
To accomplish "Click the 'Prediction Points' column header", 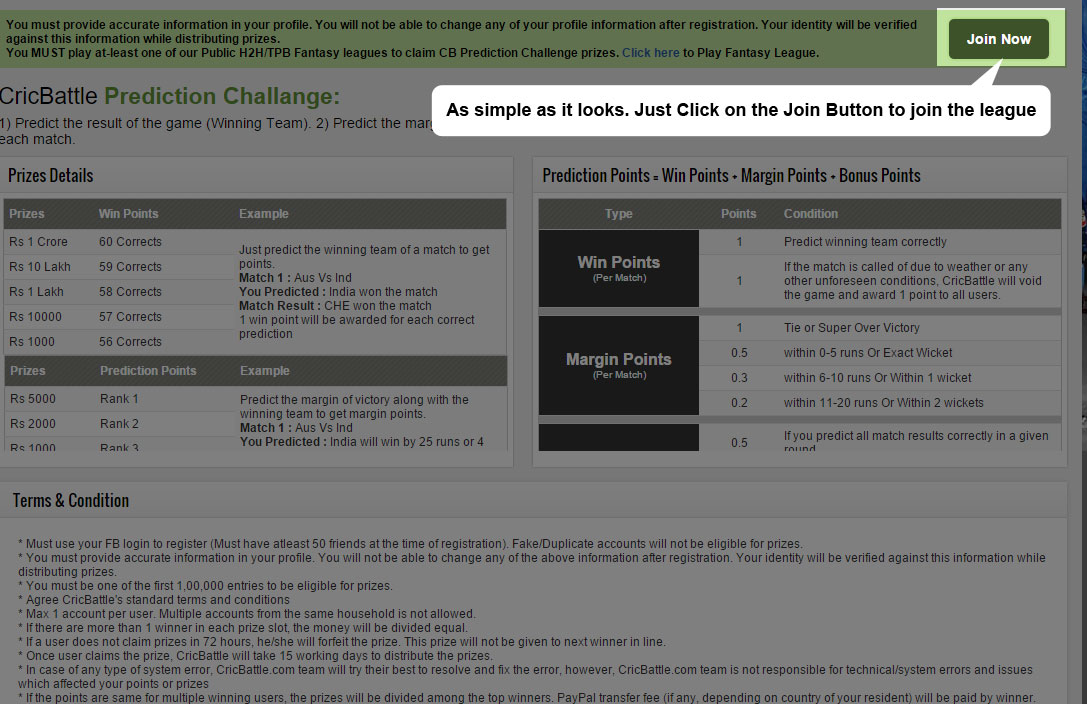I will (148, 371).
